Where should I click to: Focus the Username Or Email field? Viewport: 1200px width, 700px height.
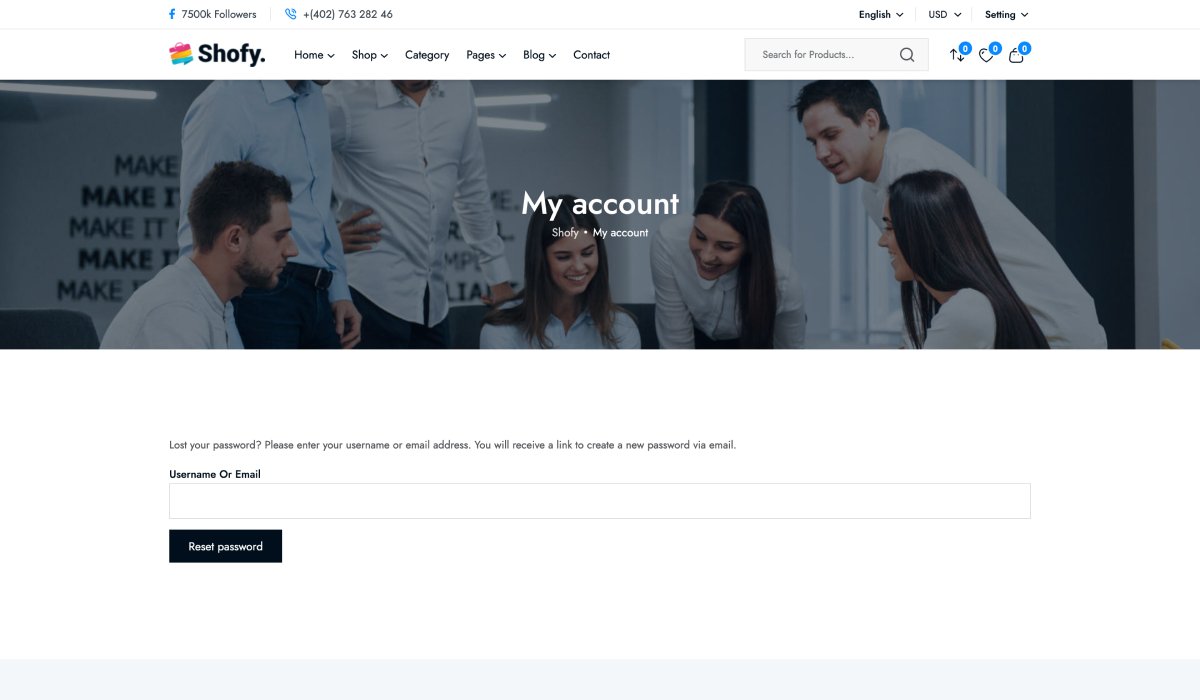(x=599, y=501)
